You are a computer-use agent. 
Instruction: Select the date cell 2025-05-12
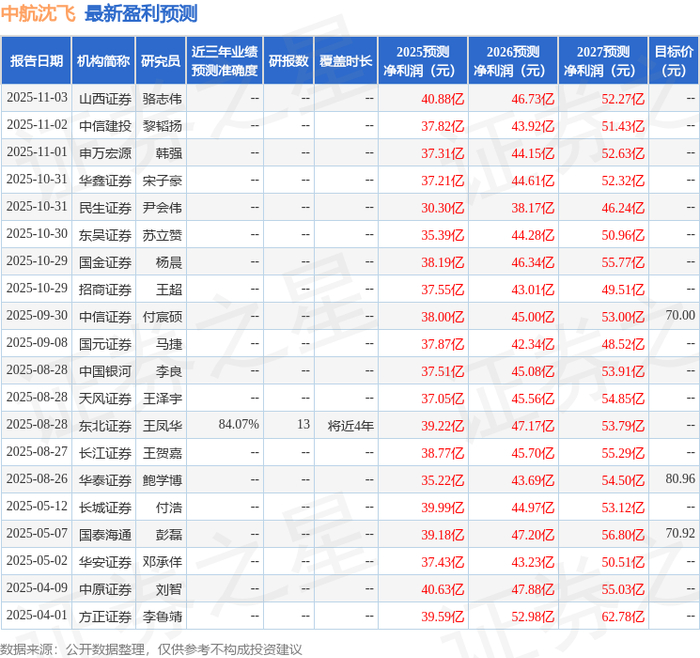[37, 506]
